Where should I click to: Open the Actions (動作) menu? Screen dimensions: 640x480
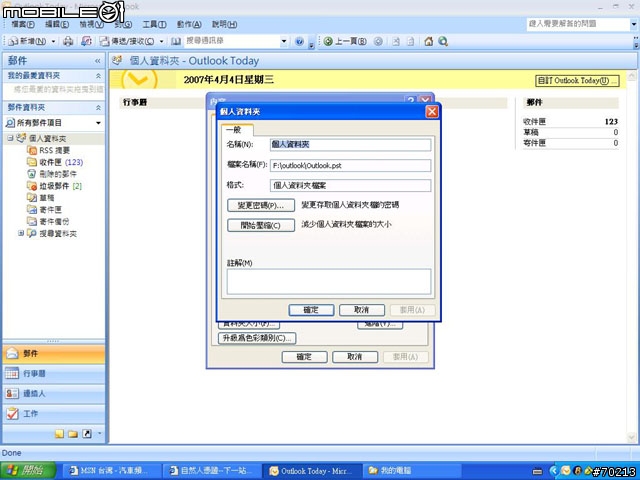click(x=189, y=24)
